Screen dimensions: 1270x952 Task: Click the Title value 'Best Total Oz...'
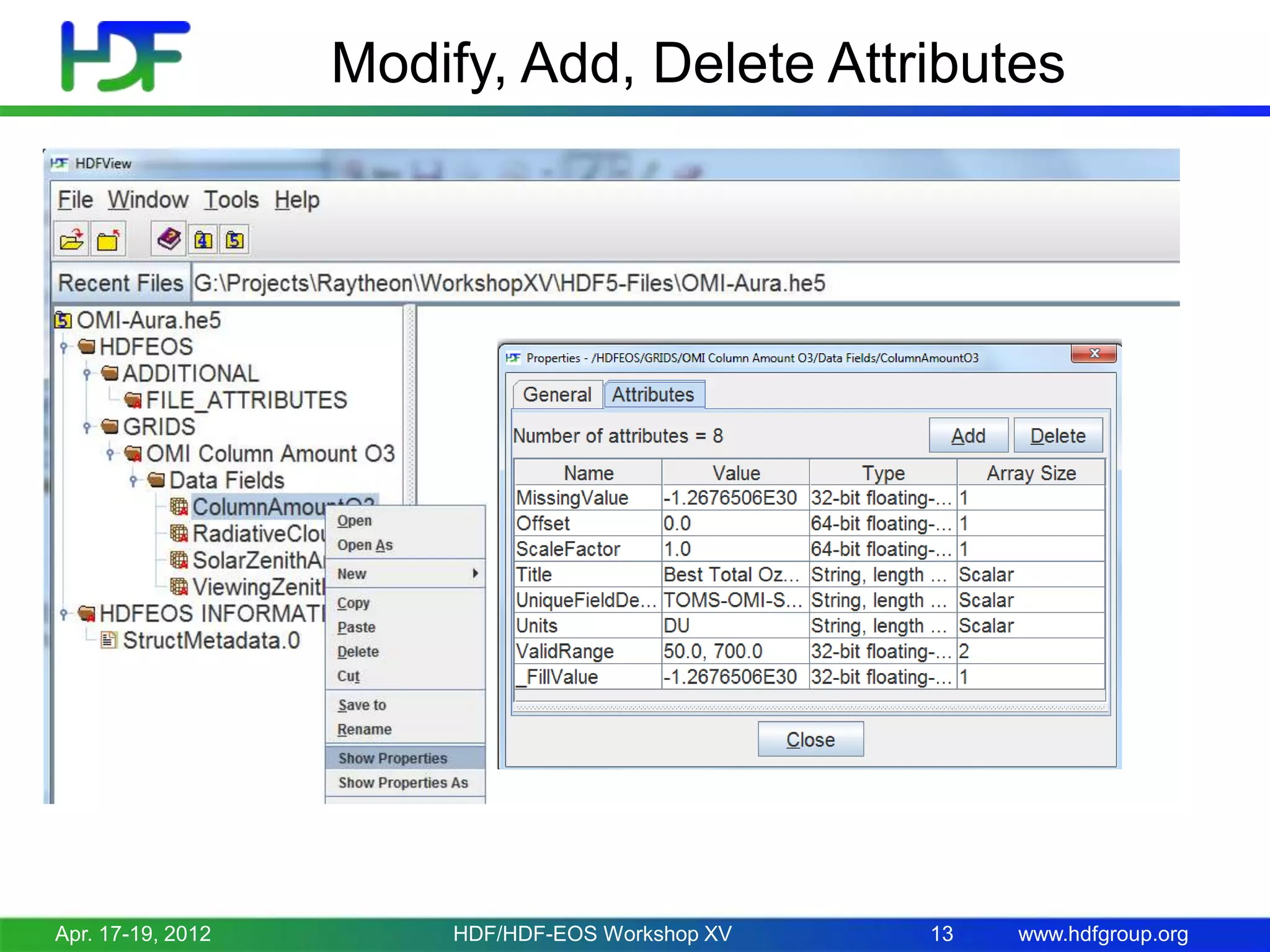click(735, 575)
